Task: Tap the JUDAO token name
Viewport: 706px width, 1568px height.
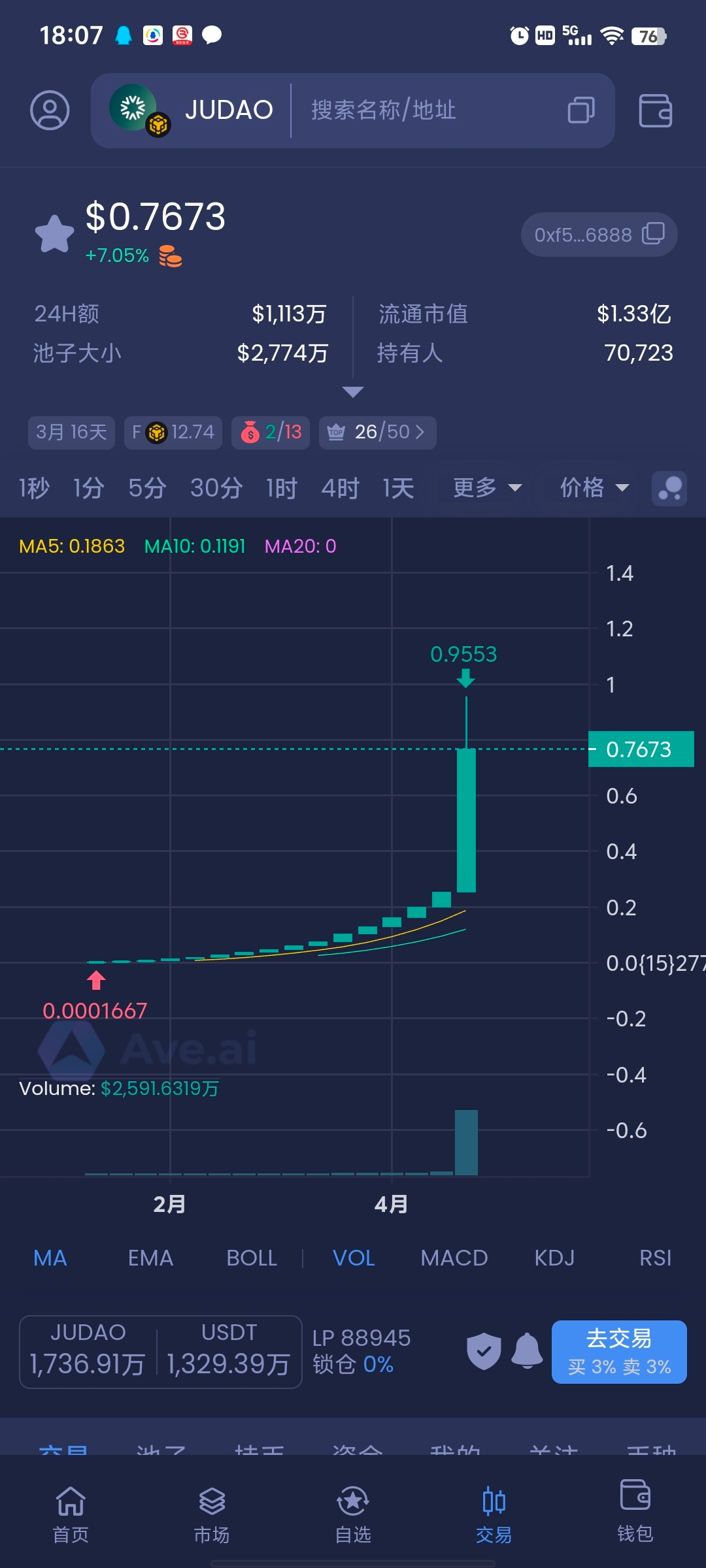Action: [x=229, y=110]
